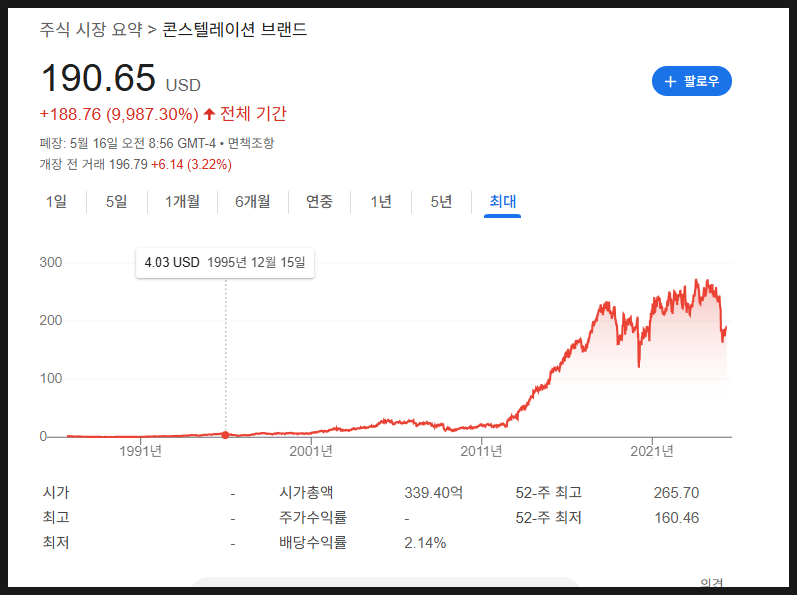Screen dimensions: 797x595
Task: Click the 4.03 USD chart tooltip
Action: [225, 263]
